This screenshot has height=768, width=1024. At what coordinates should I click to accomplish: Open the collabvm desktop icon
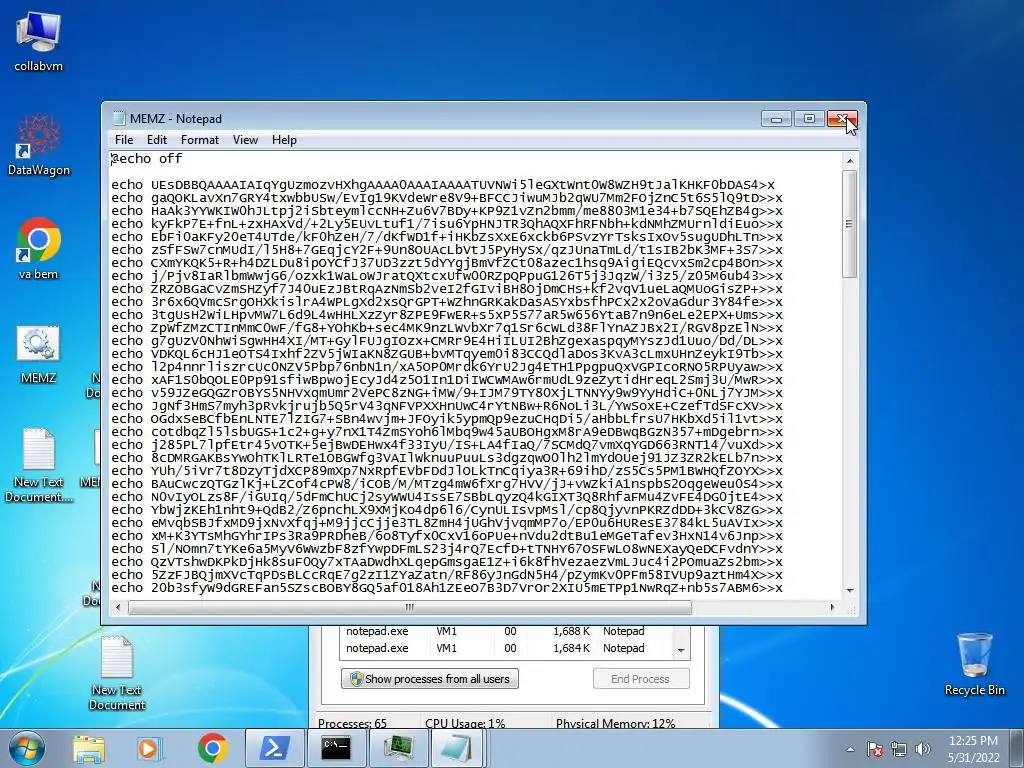[38, 40]
